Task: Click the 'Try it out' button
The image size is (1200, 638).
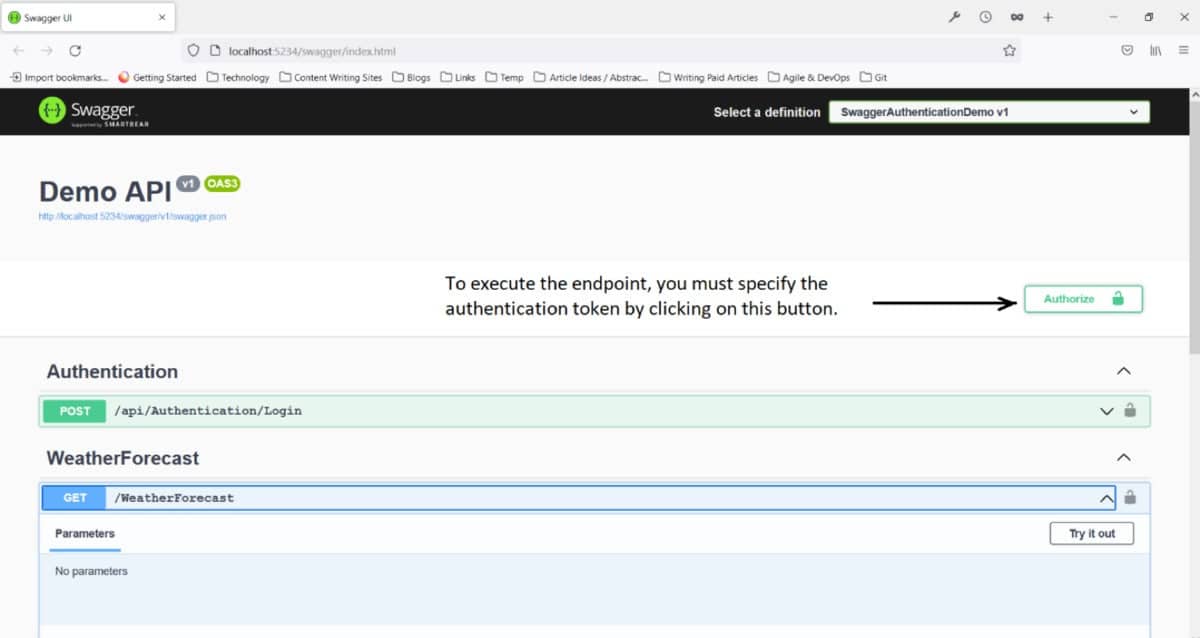Action: [1091, 534]
